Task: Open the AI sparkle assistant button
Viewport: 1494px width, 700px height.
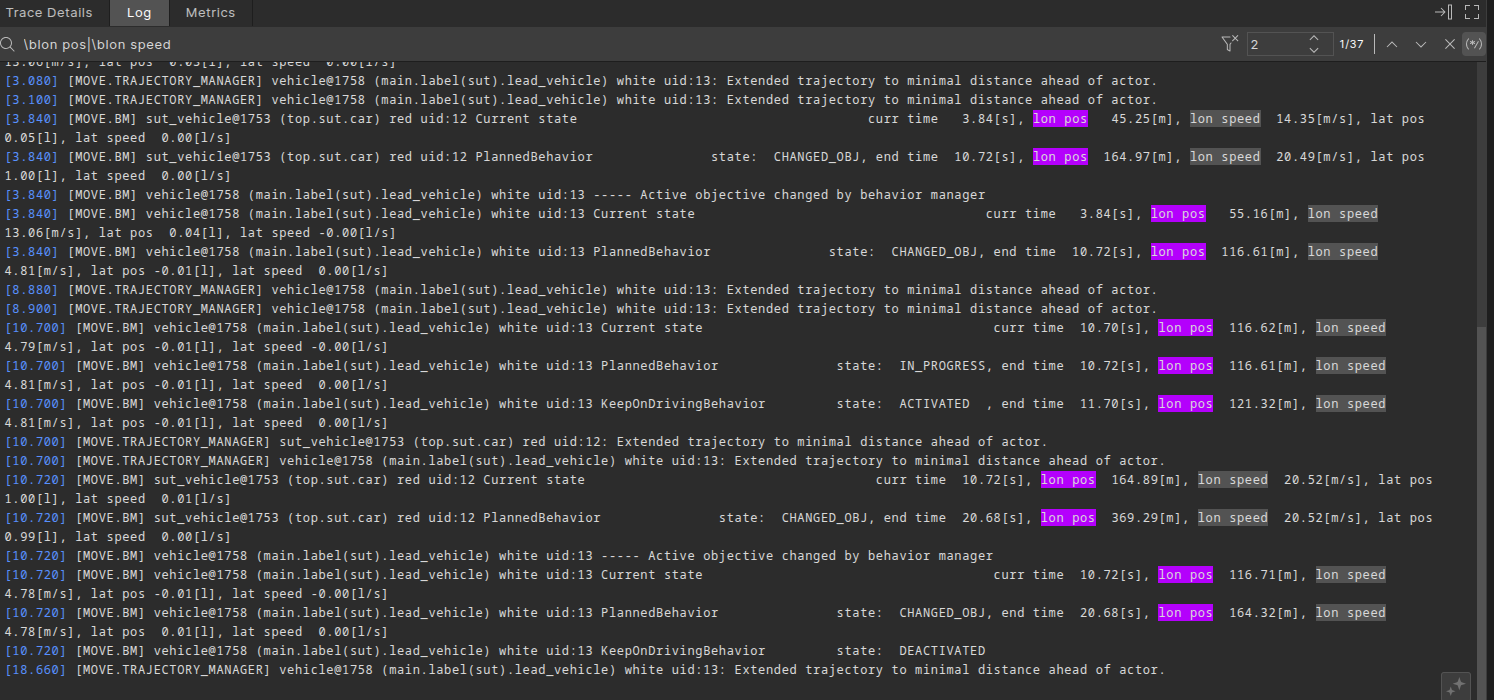Action: coord(1456,685)
